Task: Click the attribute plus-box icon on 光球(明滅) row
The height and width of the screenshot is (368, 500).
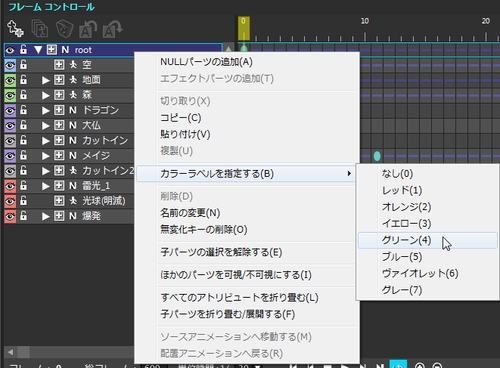Action: click(59, 201)
